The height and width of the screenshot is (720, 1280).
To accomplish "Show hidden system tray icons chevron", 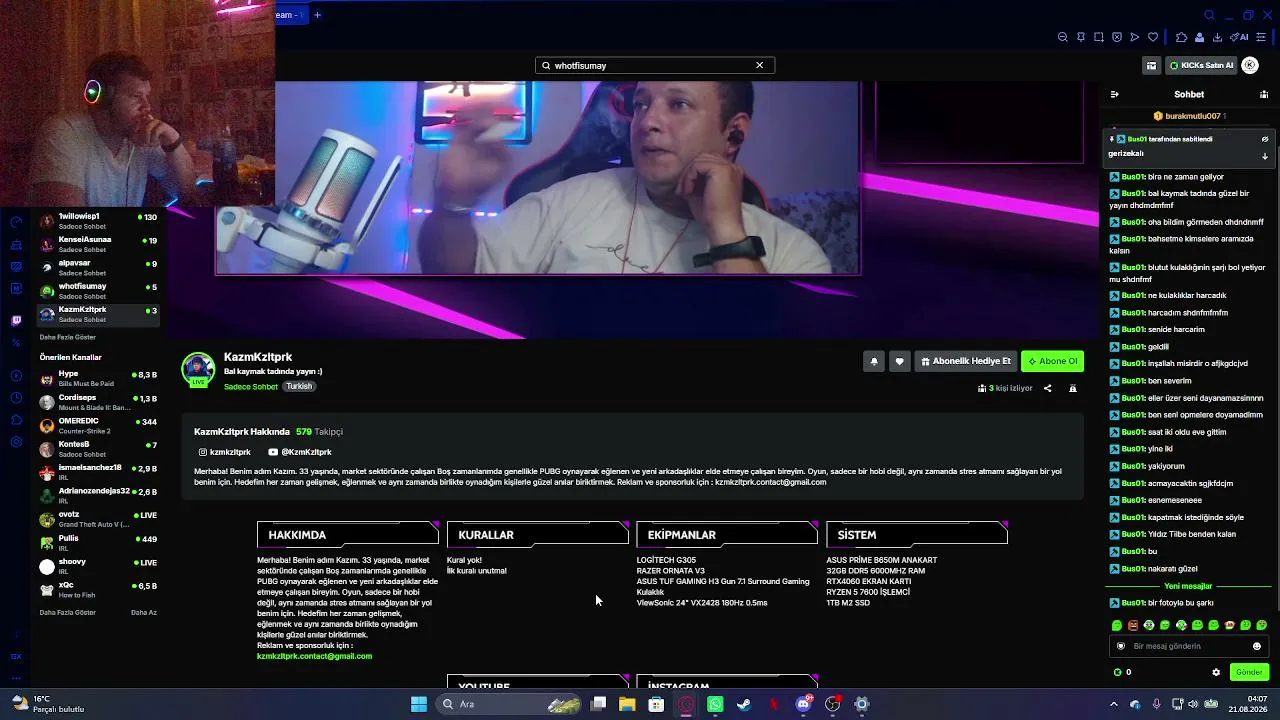I will pos(1114,704).
